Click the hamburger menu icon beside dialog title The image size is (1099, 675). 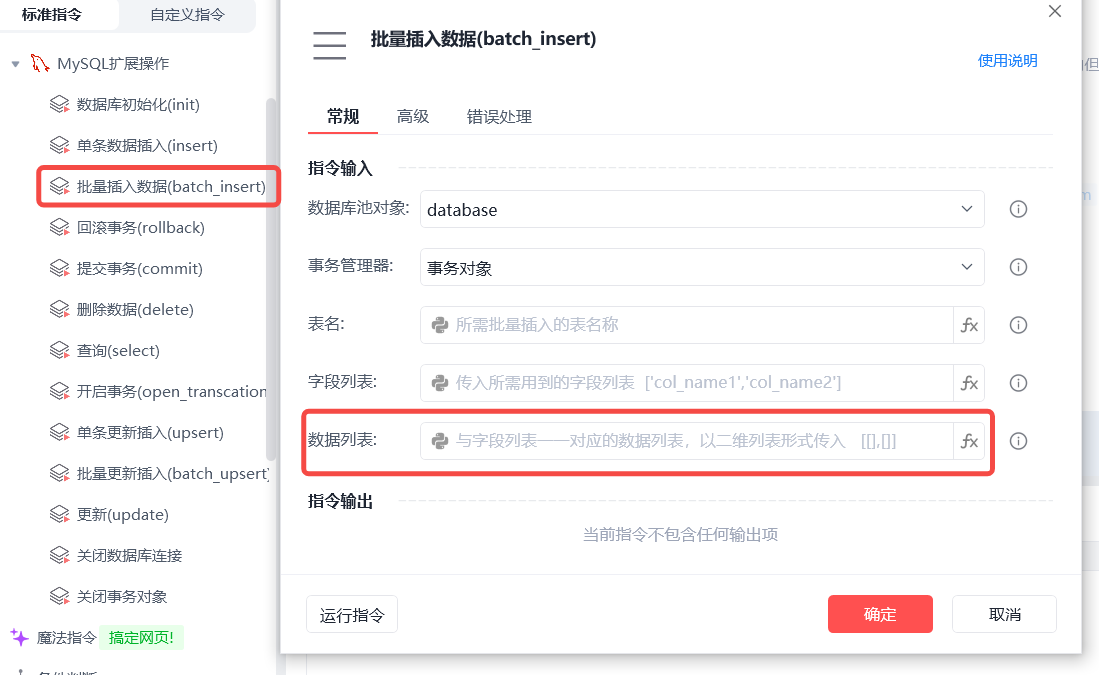click(x=329, y=46)
